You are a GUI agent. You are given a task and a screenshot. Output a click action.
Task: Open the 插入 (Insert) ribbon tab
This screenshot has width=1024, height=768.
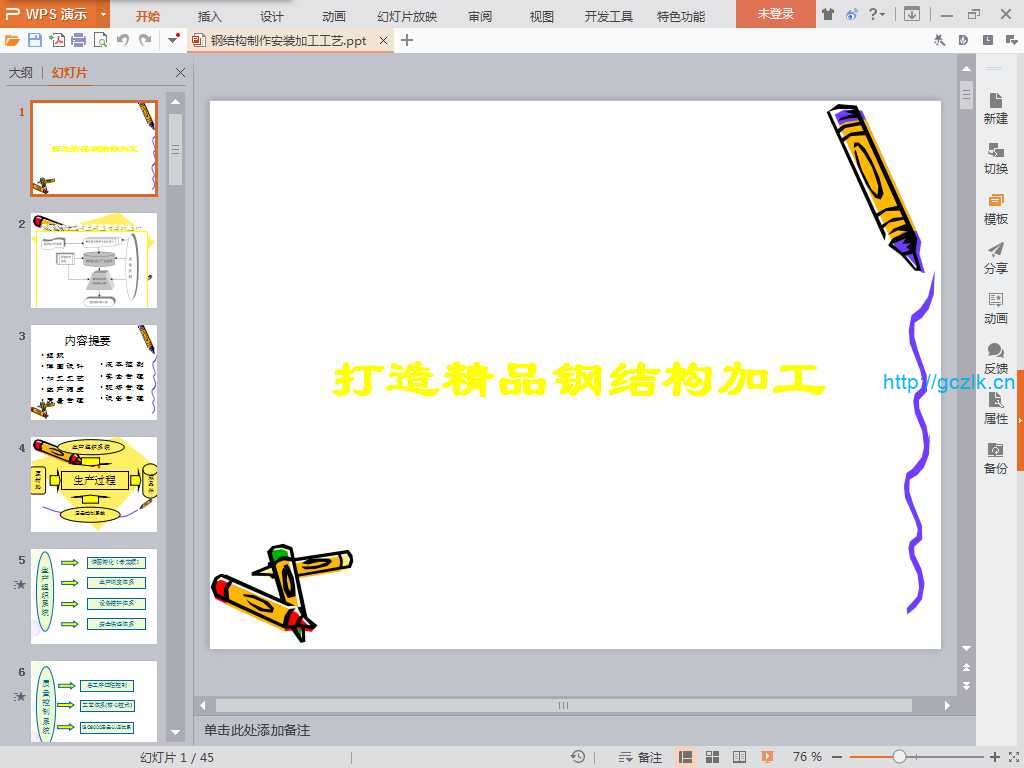click(210, 16)
